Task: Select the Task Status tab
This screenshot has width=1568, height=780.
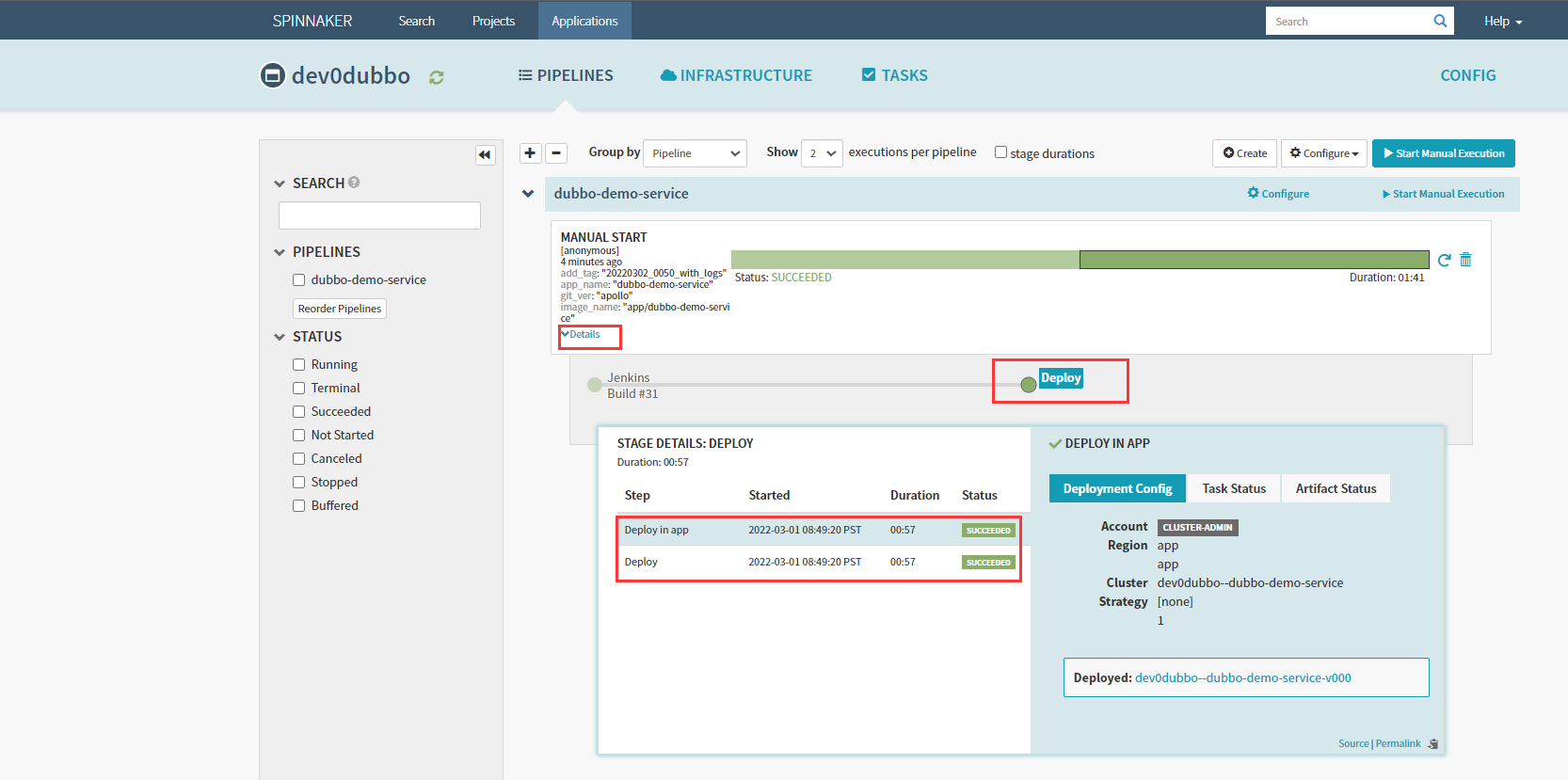Action: pos(1234,488)
